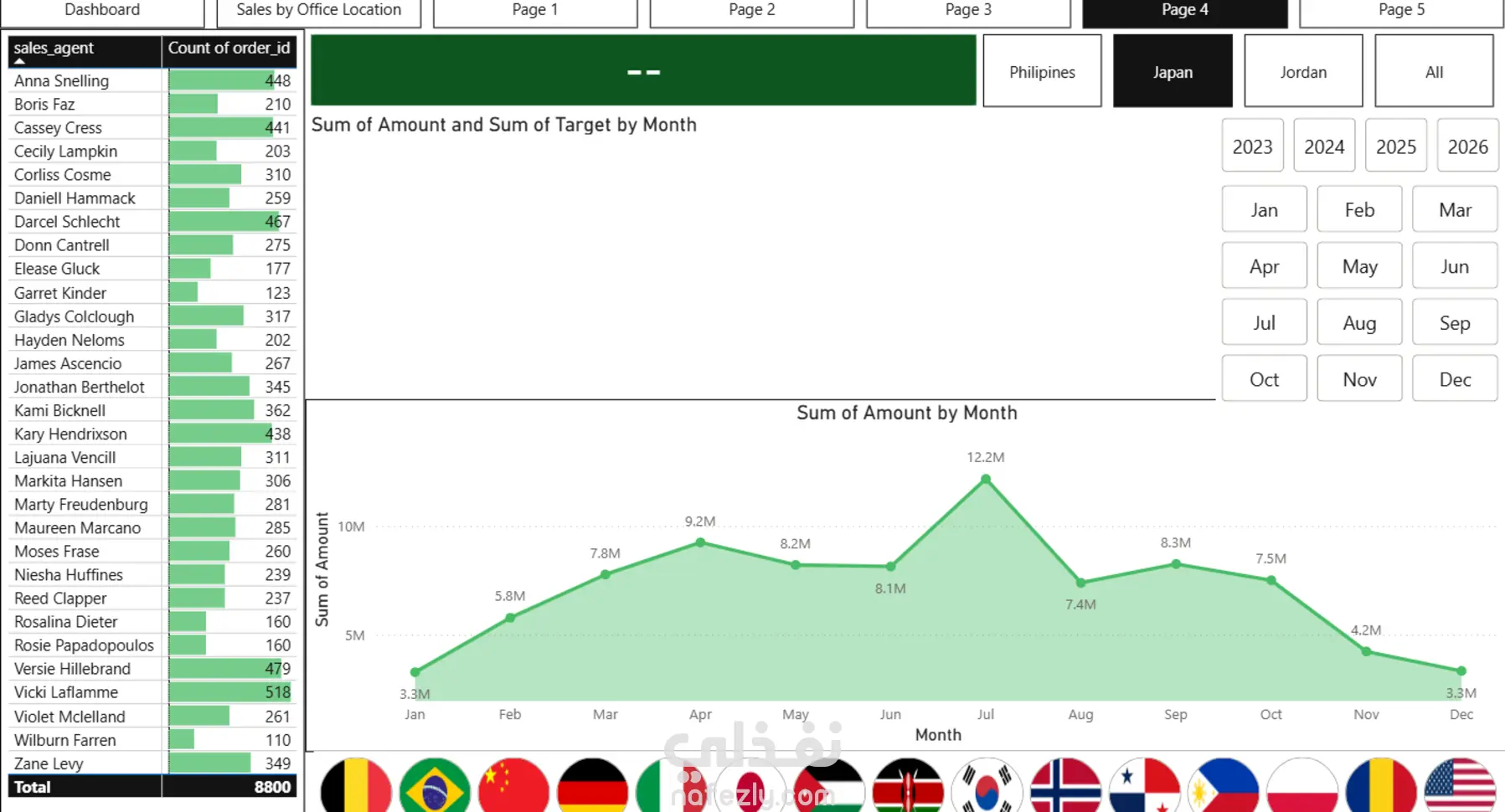Click the China flag icon
Viewport: 1505px width, 812px height.
click(513, 785)
